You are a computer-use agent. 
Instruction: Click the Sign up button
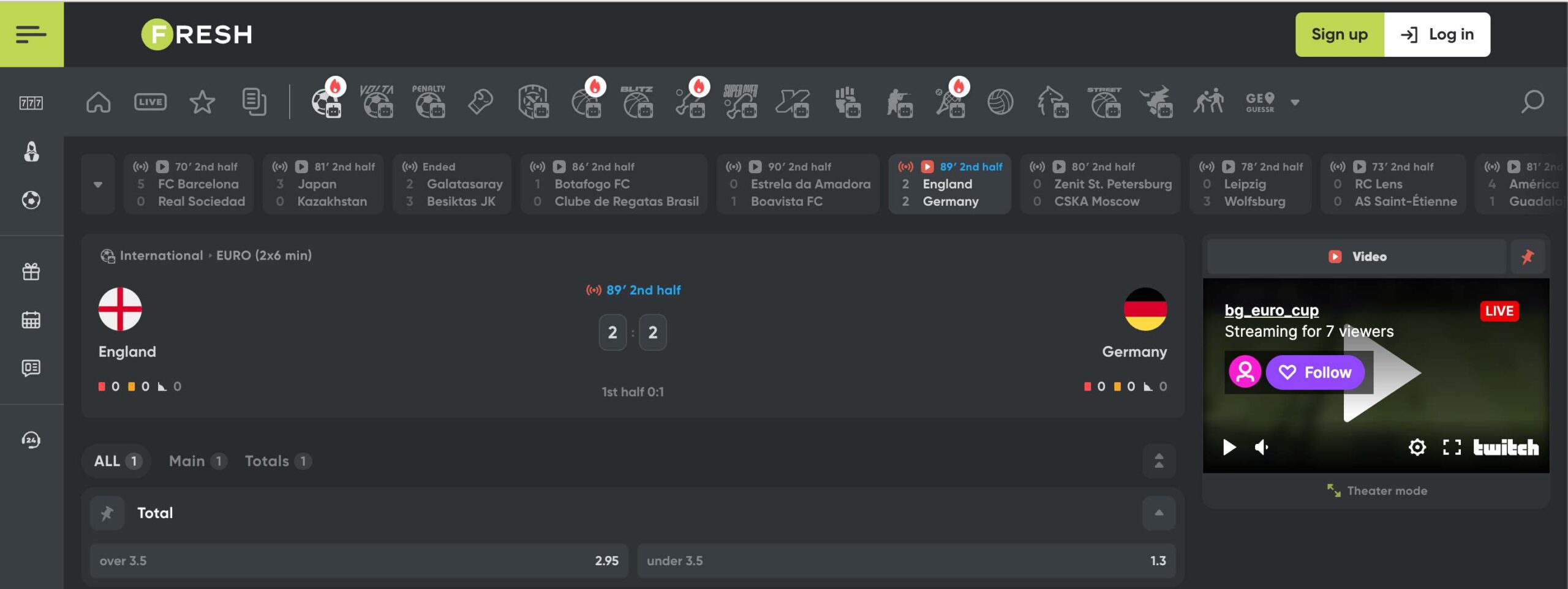click(x=1339, y=34)
